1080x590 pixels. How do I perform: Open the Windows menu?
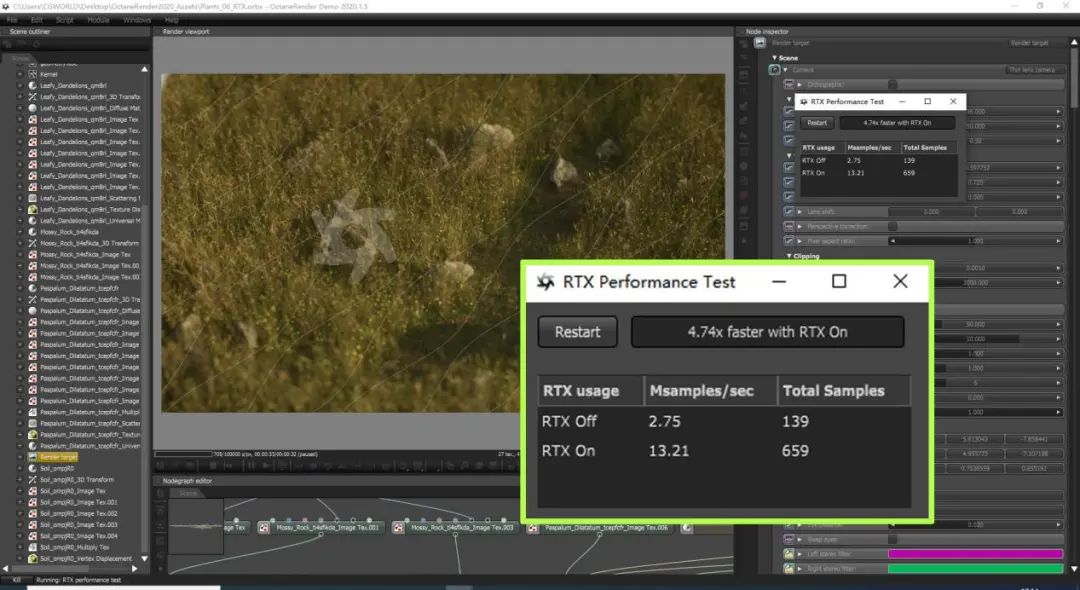coord(136,20)
